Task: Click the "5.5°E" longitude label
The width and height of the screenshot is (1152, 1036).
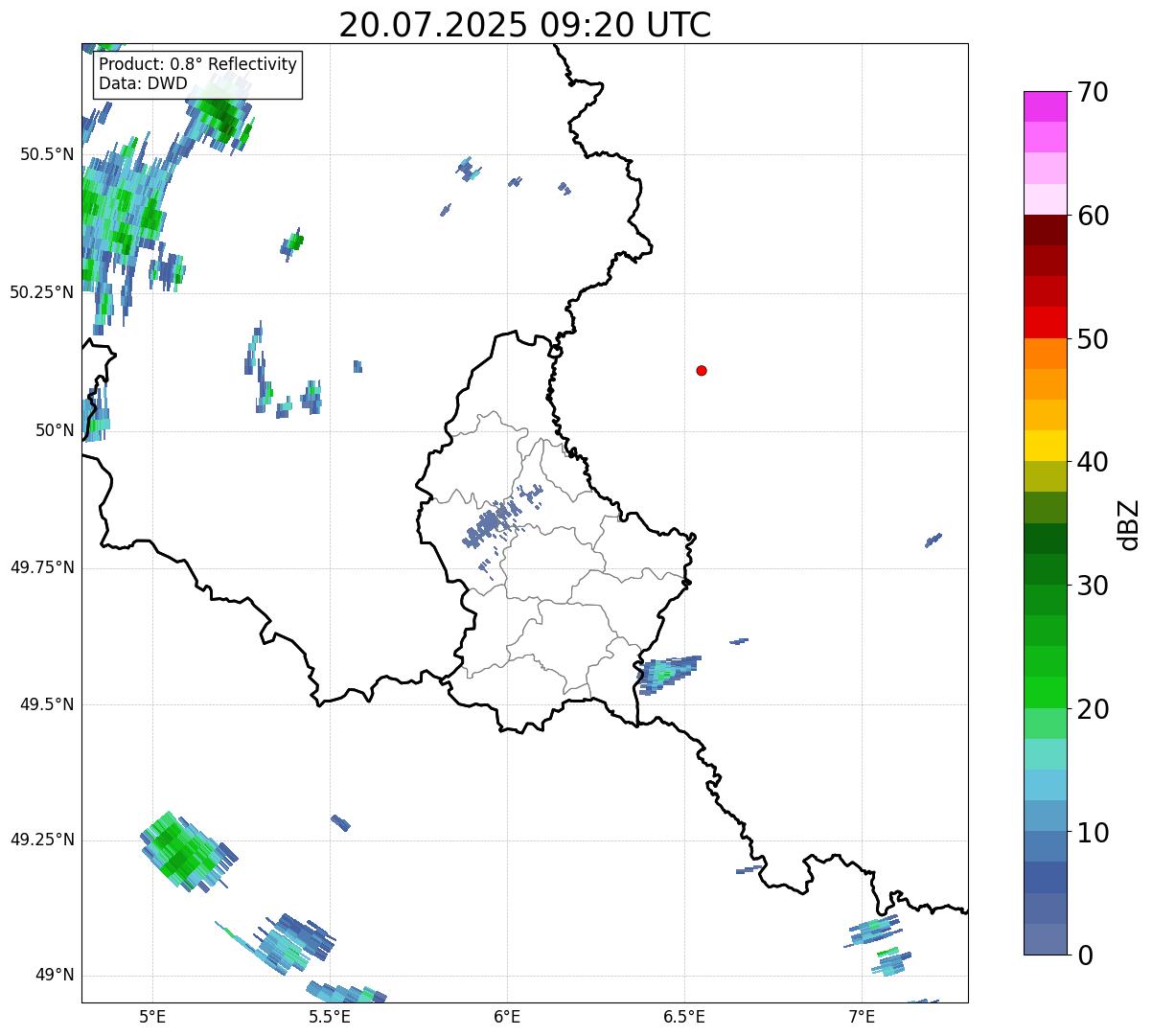Action: click(330, 1016)
